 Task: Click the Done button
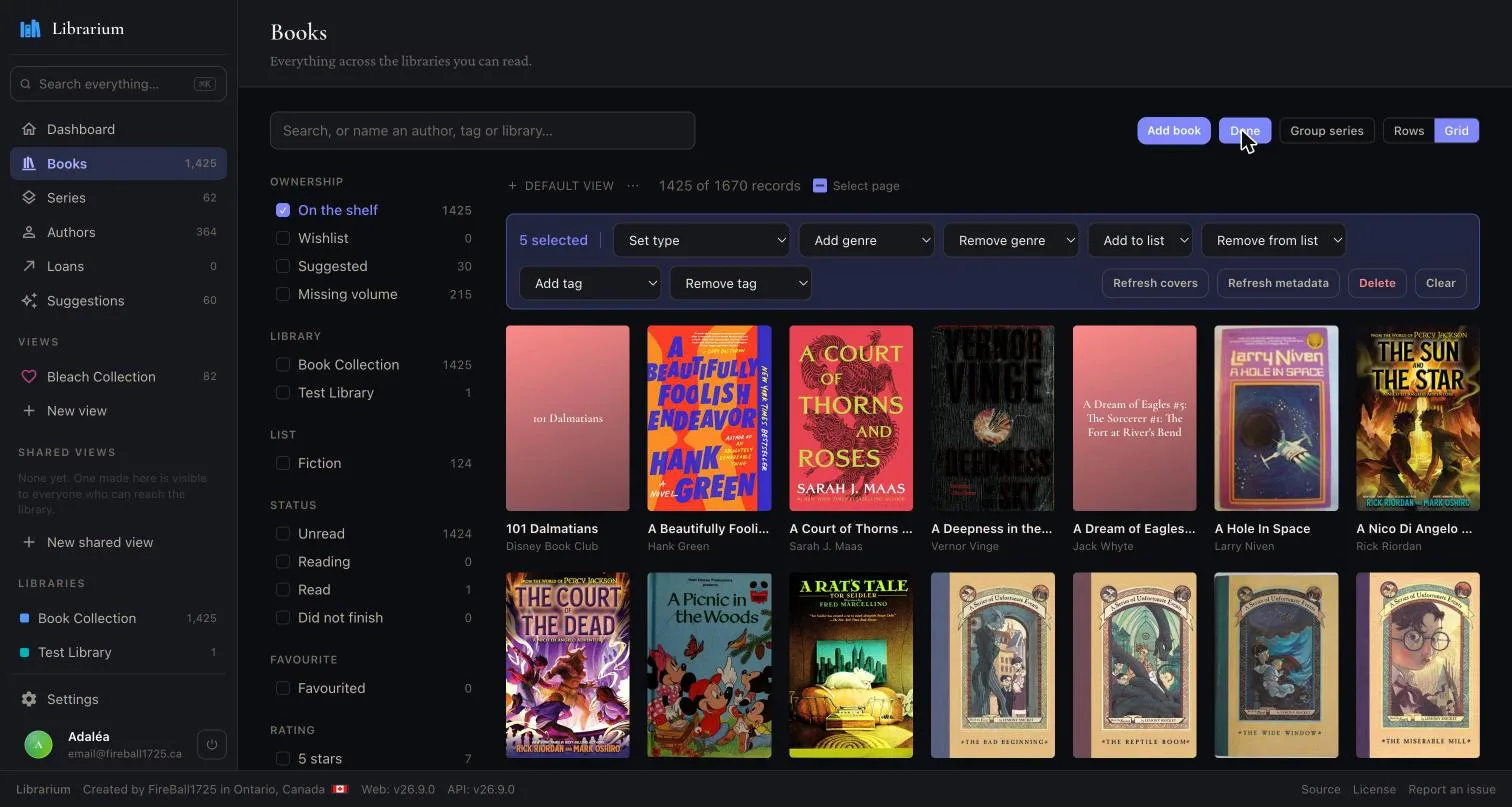1245,131
